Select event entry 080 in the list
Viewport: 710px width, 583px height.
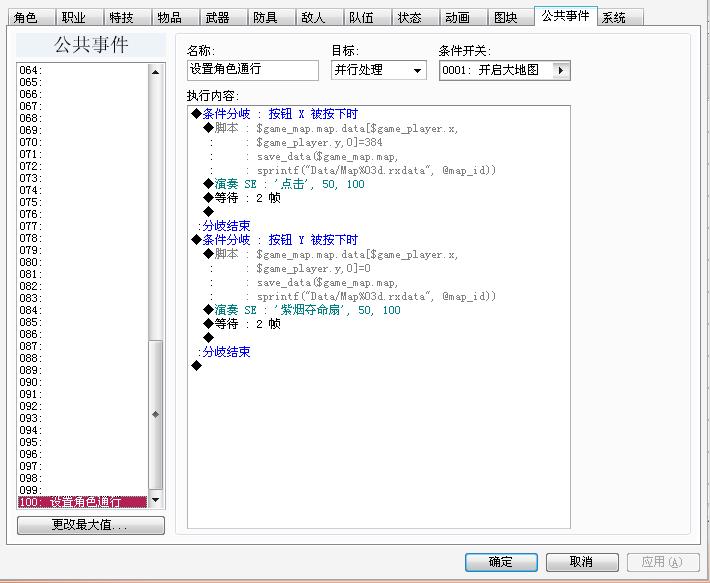tap(82, 262)
